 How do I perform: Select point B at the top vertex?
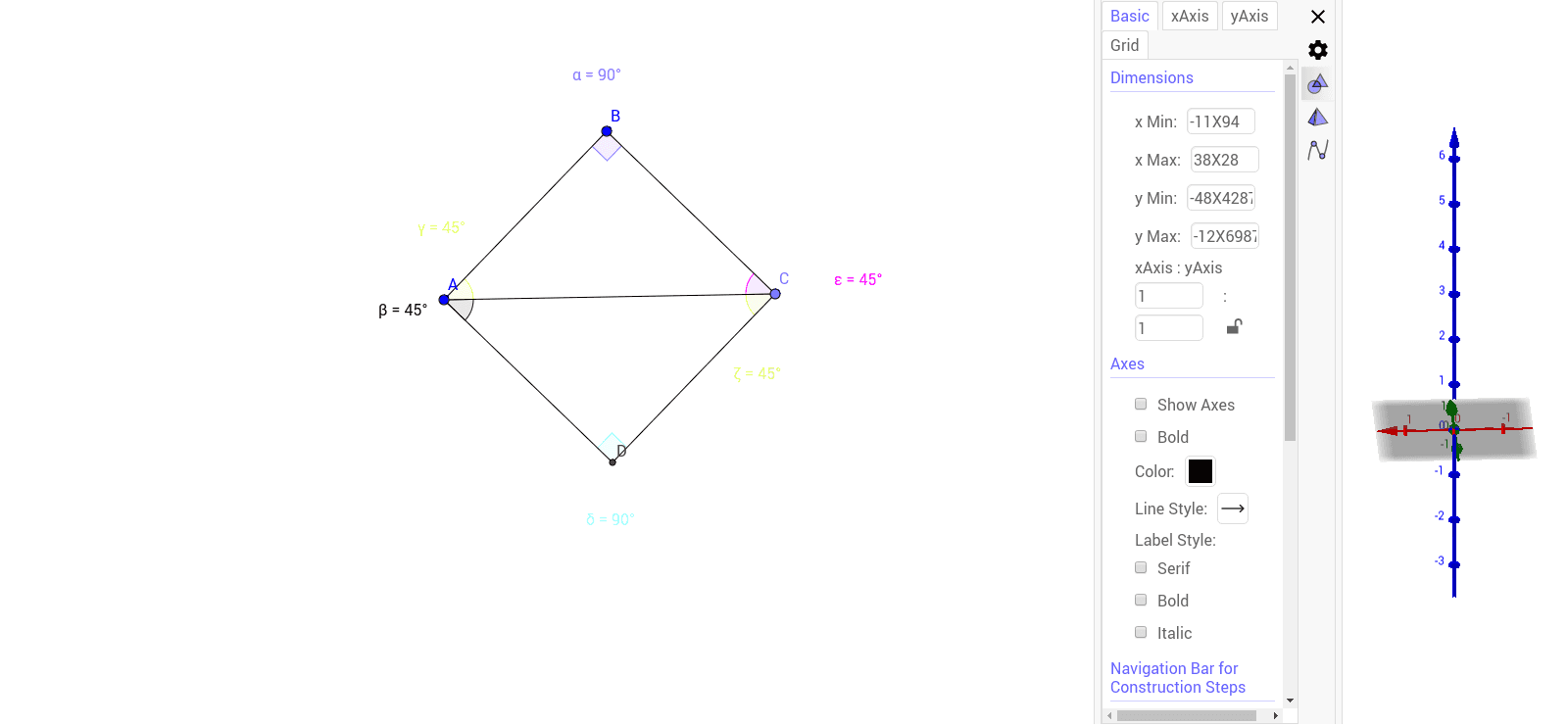coord(608,131)
